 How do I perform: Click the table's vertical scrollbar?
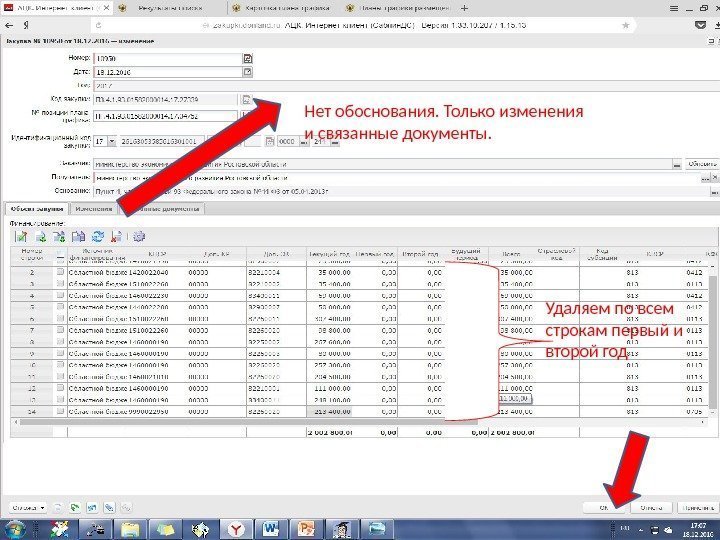tap(713, 342)
